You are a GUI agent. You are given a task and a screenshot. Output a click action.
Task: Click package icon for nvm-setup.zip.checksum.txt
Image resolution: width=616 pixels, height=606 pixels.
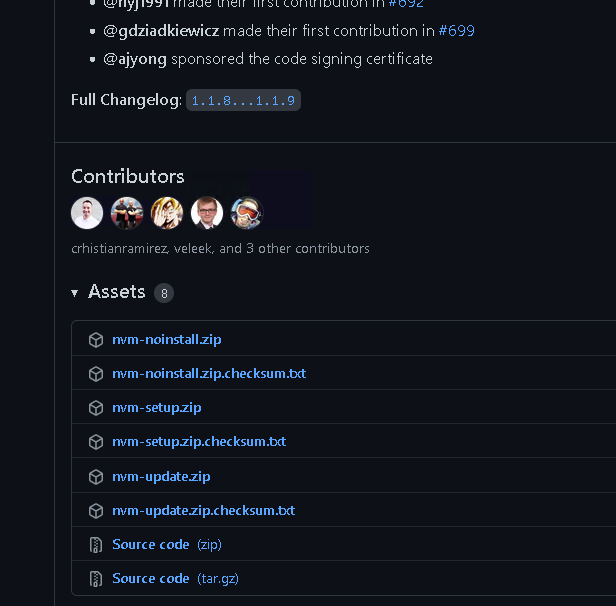[x=96, y=442]
